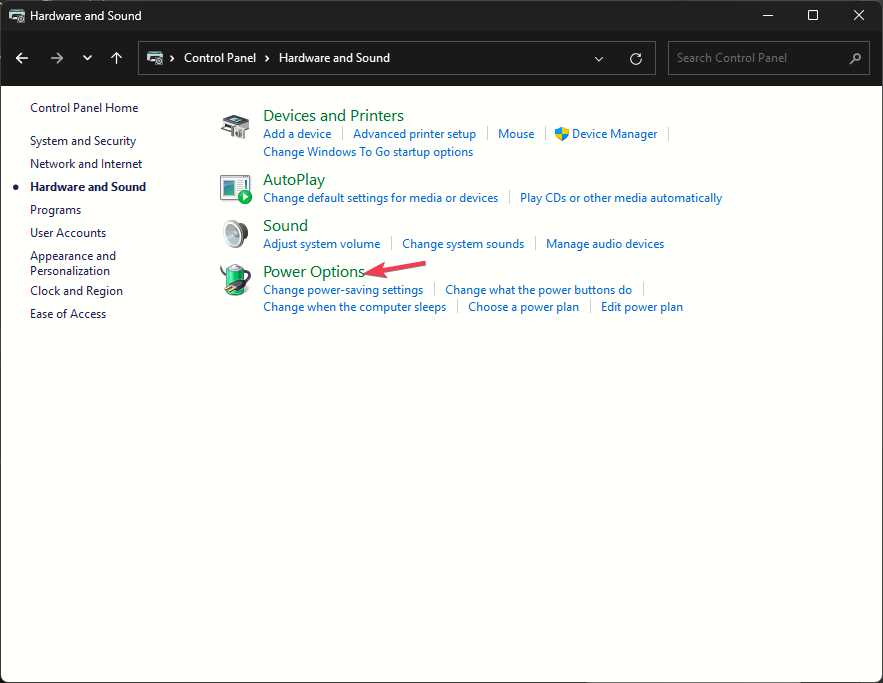883x683 pixels.
Task: Click the Search Control Panel field
Action: click(x=758, y=58)
